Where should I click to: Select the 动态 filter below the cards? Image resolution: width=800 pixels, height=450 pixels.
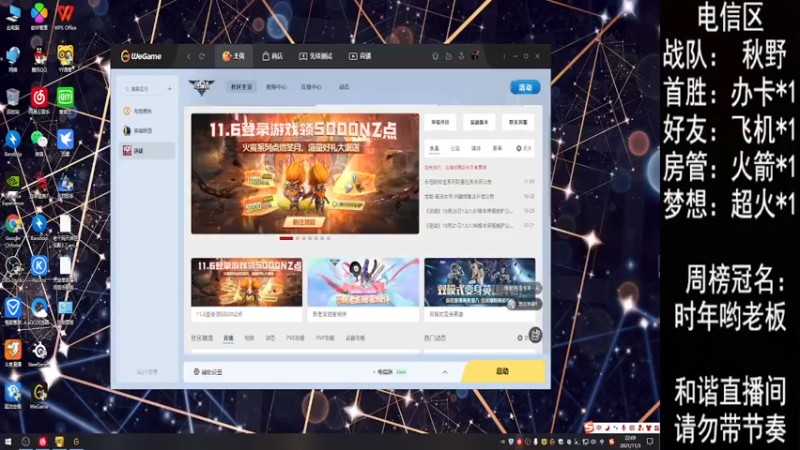click(x=270, y=338)
